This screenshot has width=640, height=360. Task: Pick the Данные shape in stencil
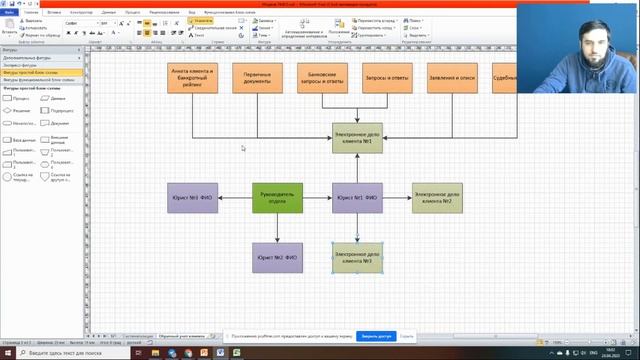click(x=53, y=98)
